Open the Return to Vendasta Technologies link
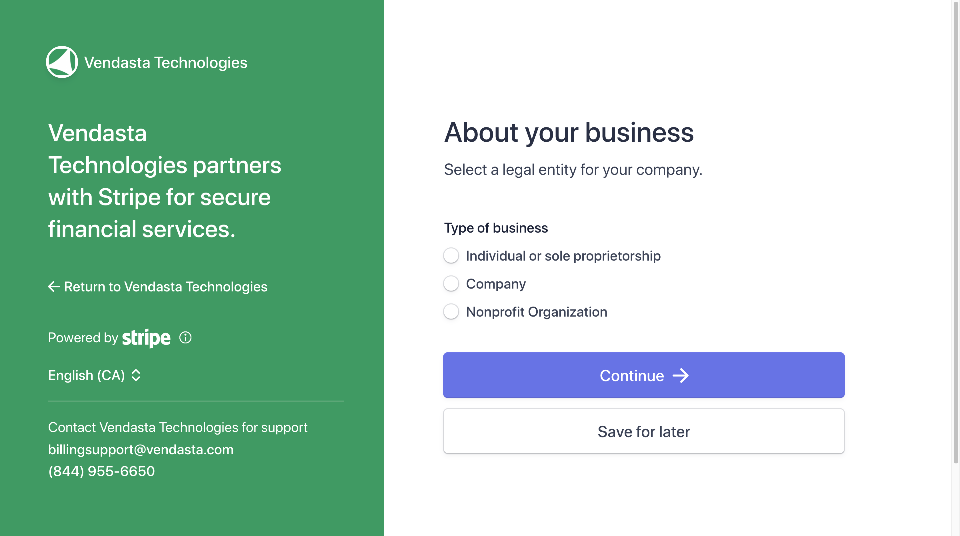The width and height of the screenshot is (960, 536). 158,287
